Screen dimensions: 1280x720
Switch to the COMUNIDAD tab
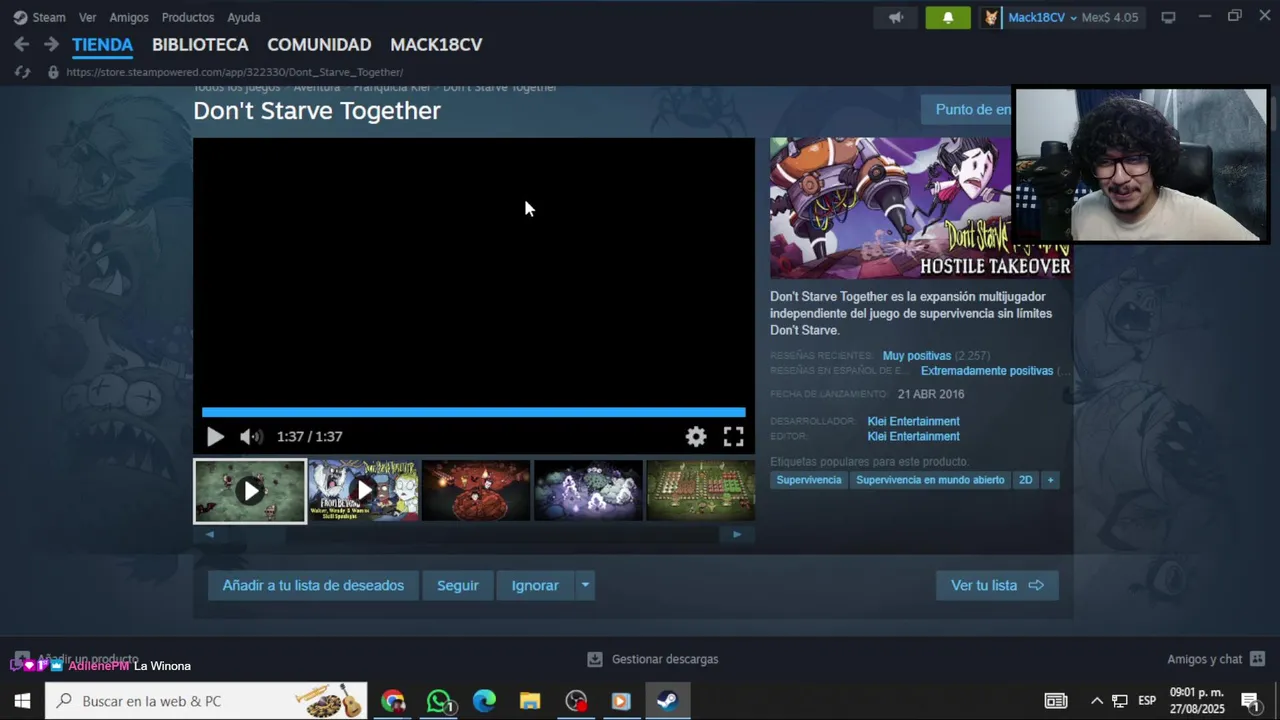319,45
